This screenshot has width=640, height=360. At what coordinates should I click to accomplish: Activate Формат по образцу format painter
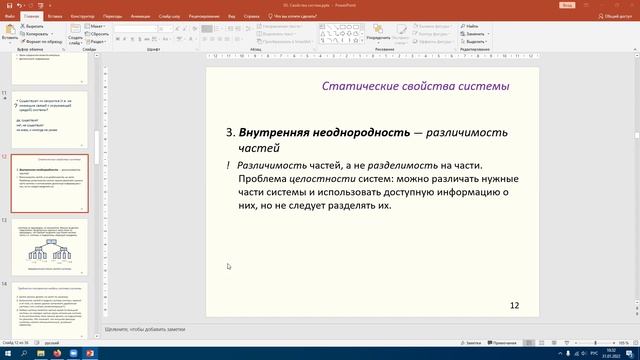(41, 42)
